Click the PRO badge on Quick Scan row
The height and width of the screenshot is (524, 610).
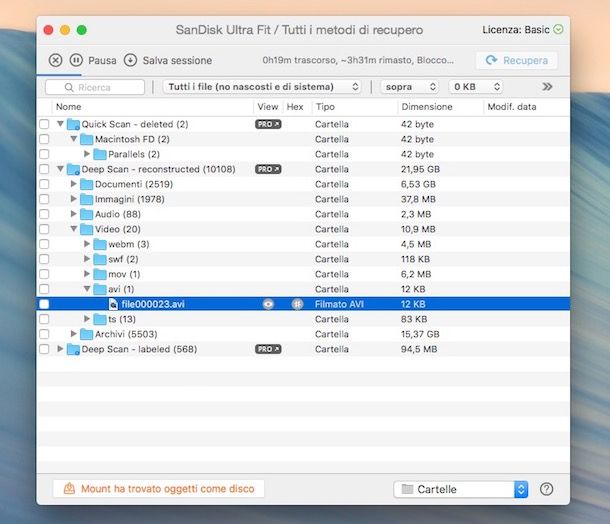pos(268,124)
